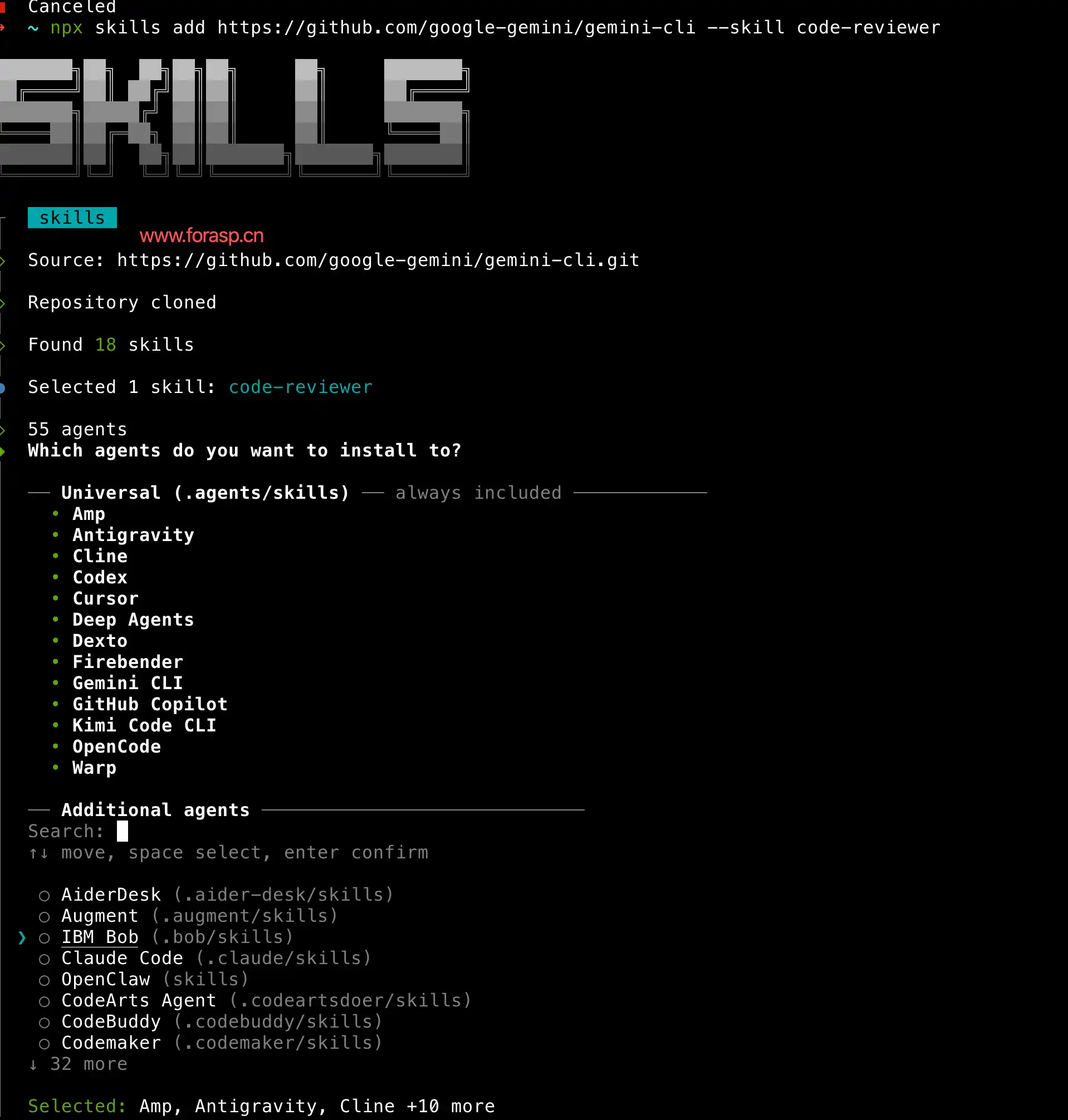Click the underlined IBM Bob label
Screen dimensions: 1068x1120
[x=100, y=937]
